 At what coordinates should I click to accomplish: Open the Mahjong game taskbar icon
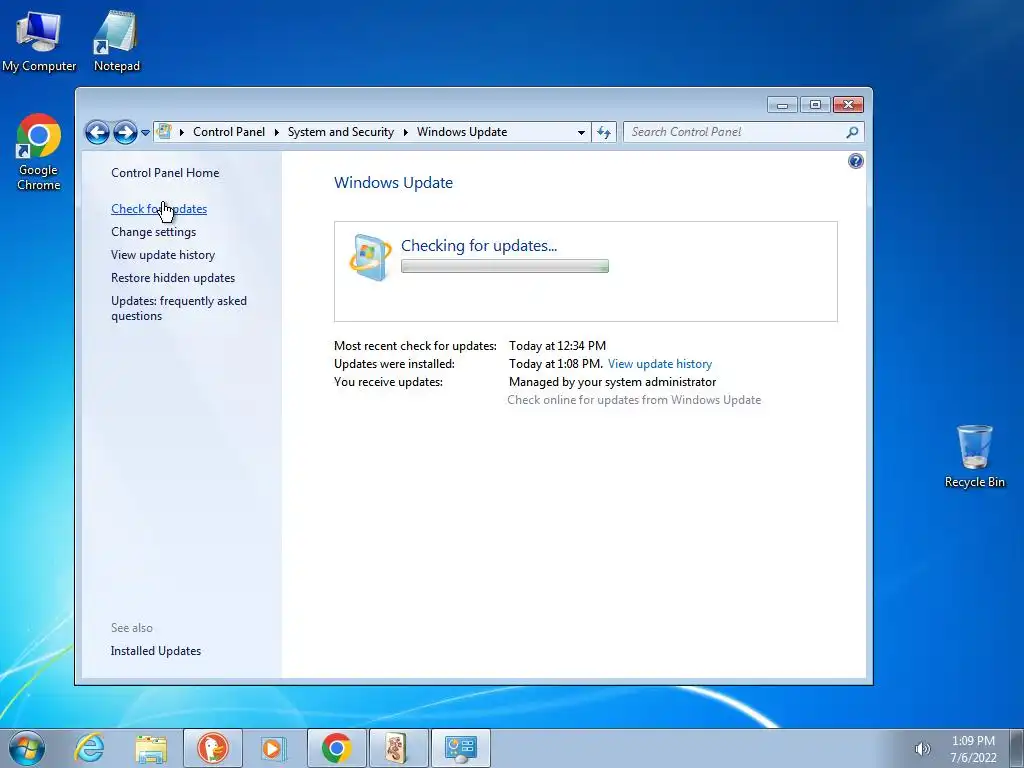(398, 748)
